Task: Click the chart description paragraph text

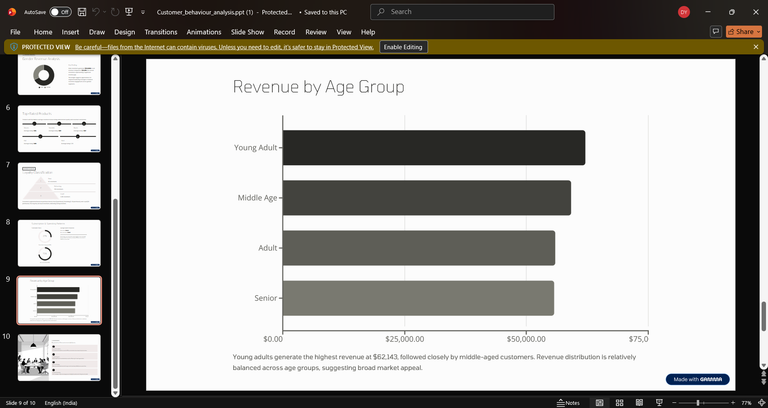Action: [434, 362]
